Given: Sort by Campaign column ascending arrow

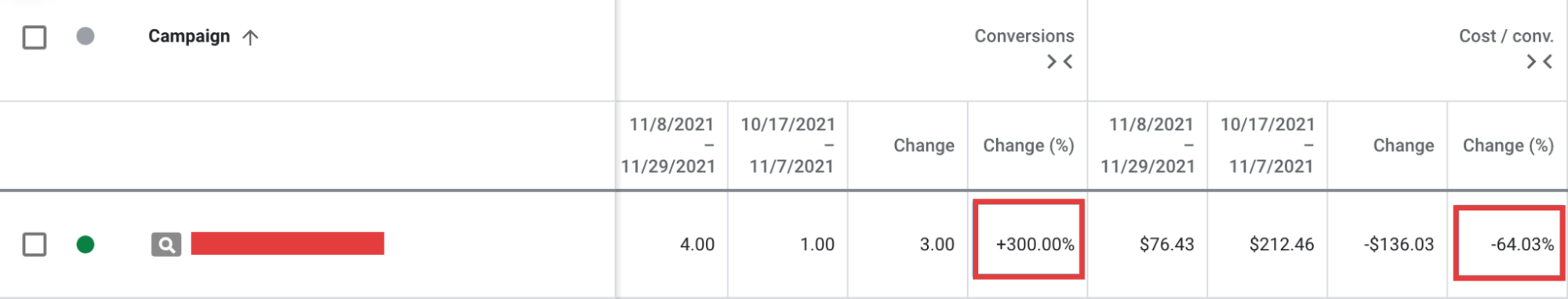Looking at the screenshot, I should click(x=250, y=37).
